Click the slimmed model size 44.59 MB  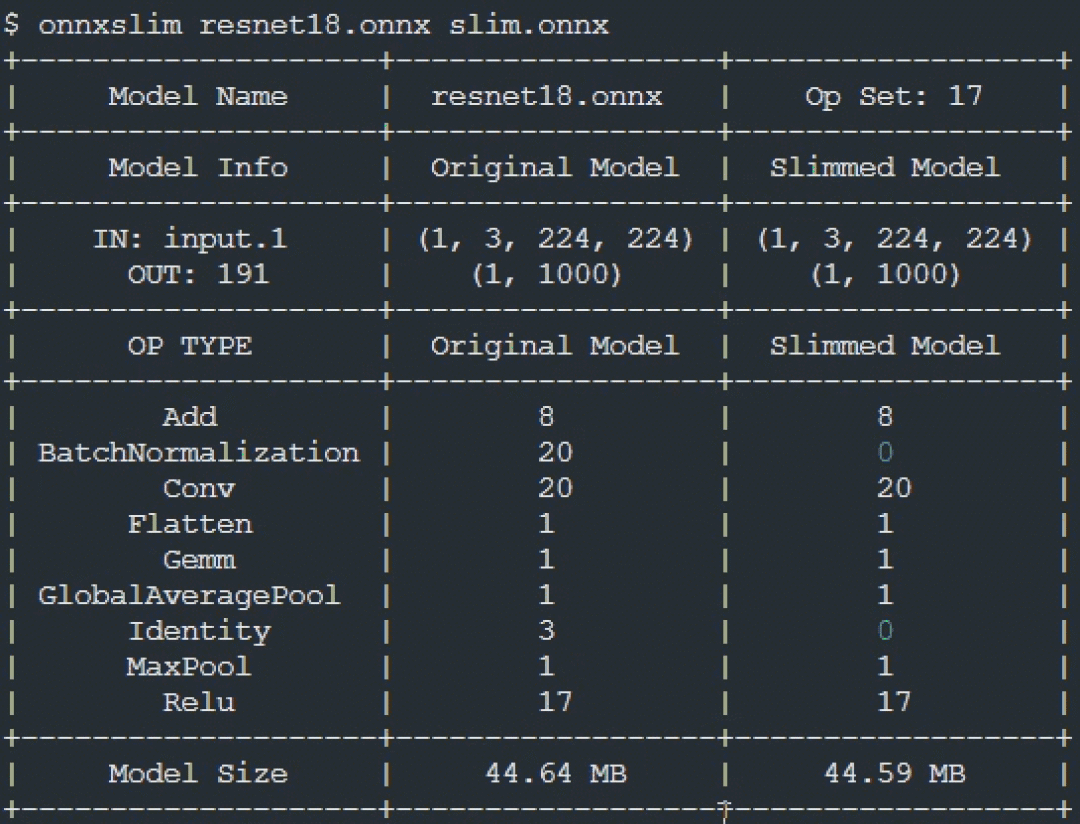pos(895,773)
